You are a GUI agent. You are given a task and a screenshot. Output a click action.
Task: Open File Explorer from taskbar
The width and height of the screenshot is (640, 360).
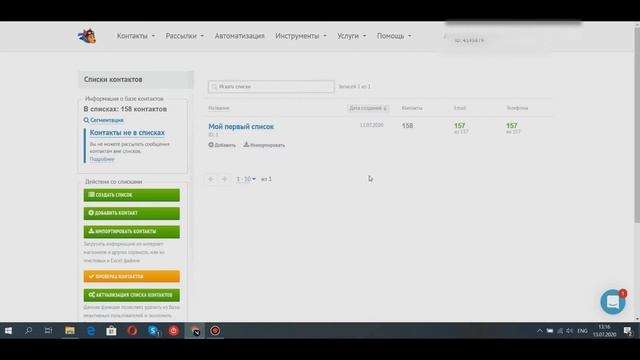(70, 331)
